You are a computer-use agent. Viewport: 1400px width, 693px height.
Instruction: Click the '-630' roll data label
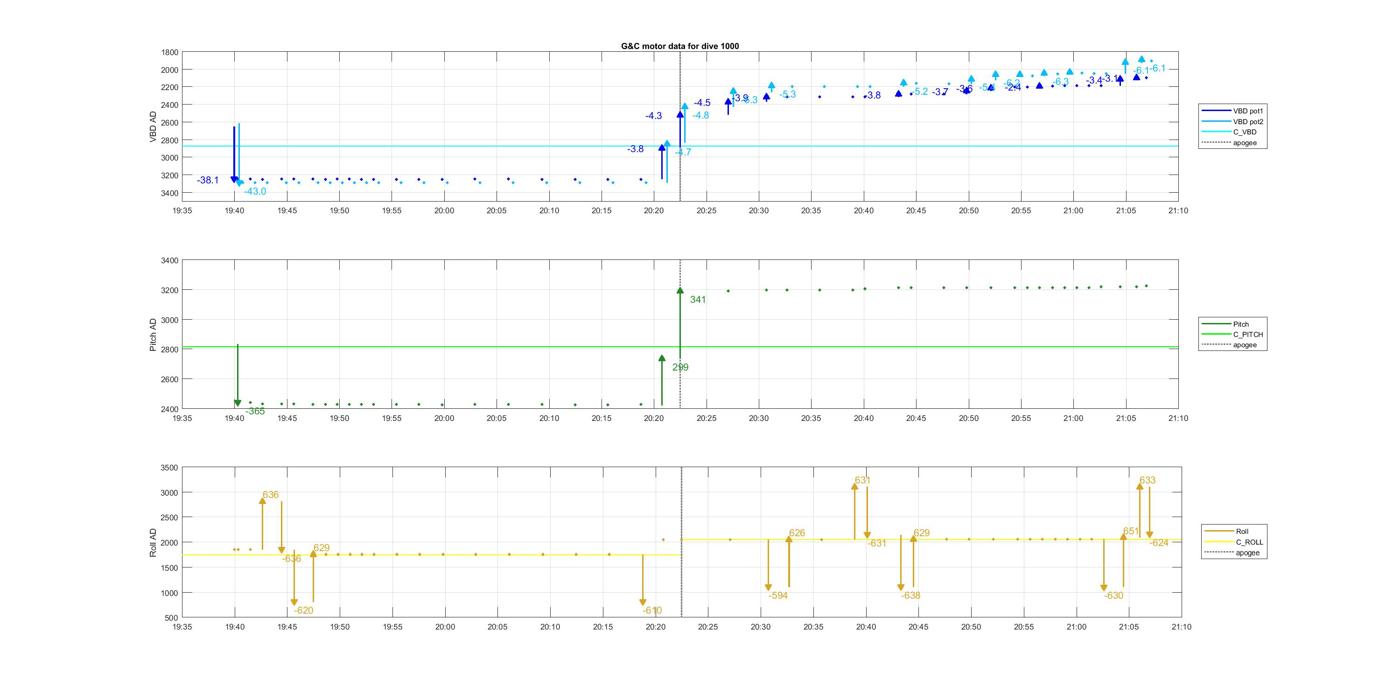1114,596
